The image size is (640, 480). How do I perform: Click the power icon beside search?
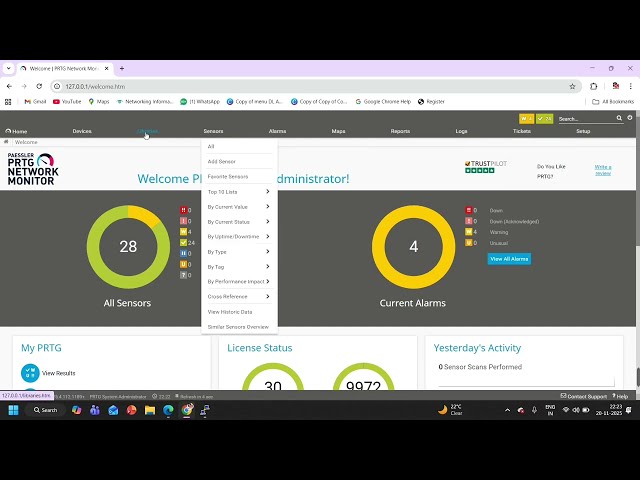(630, 118)
